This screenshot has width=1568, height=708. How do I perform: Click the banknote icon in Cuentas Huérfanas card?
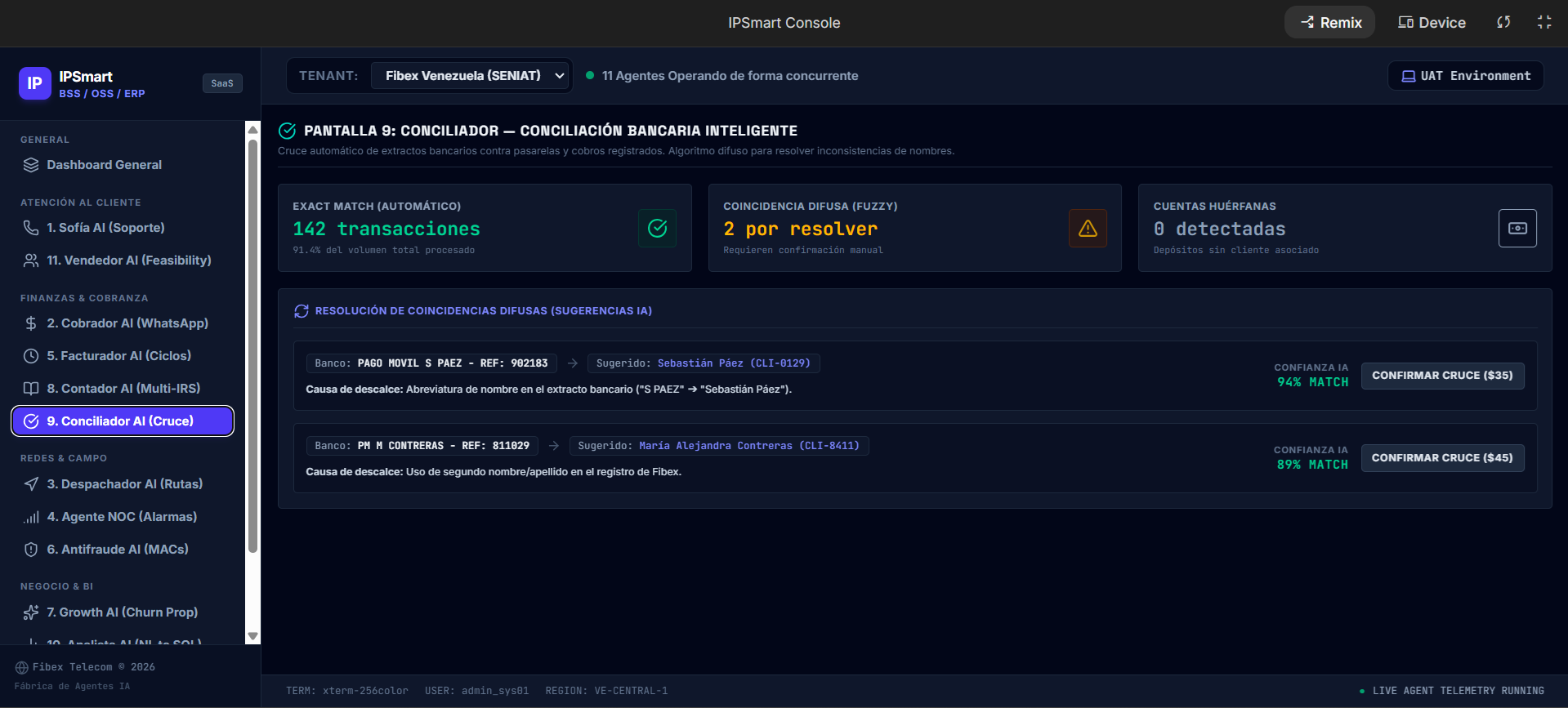tap(1517, 228)
